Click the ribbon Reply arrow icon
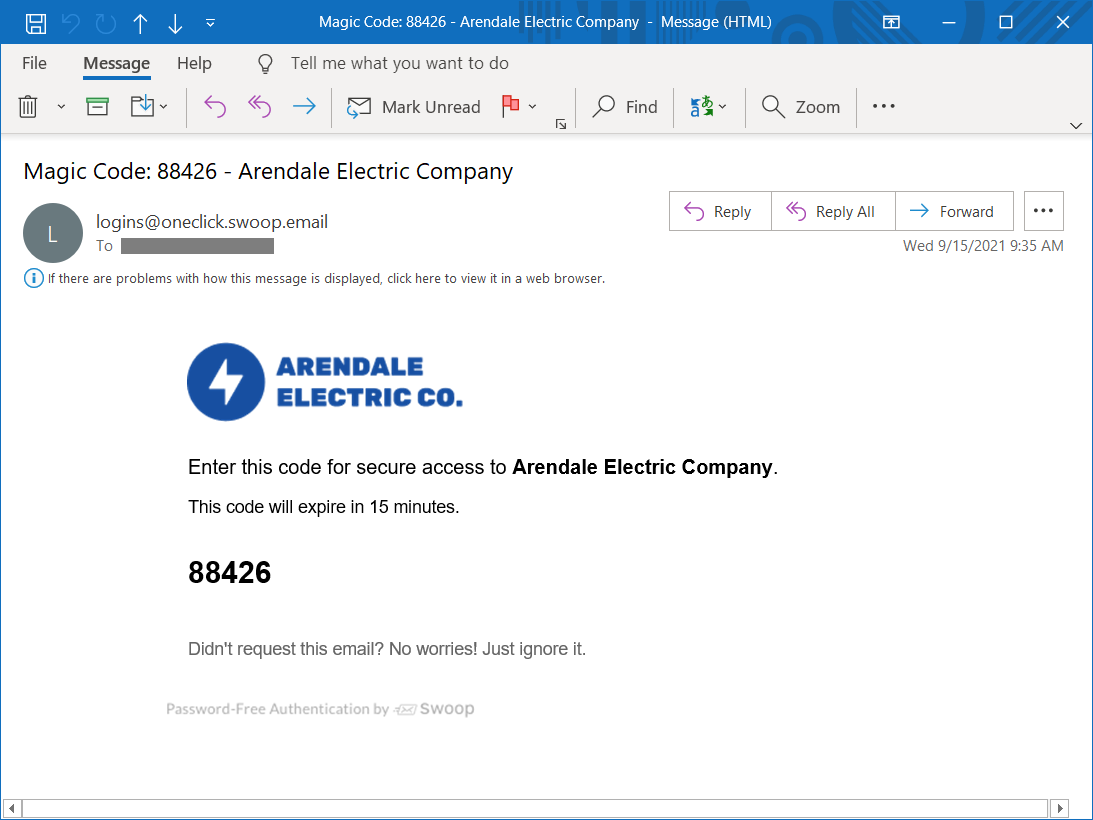Viewport: 1093px width, 820px height. coord(215,107)
